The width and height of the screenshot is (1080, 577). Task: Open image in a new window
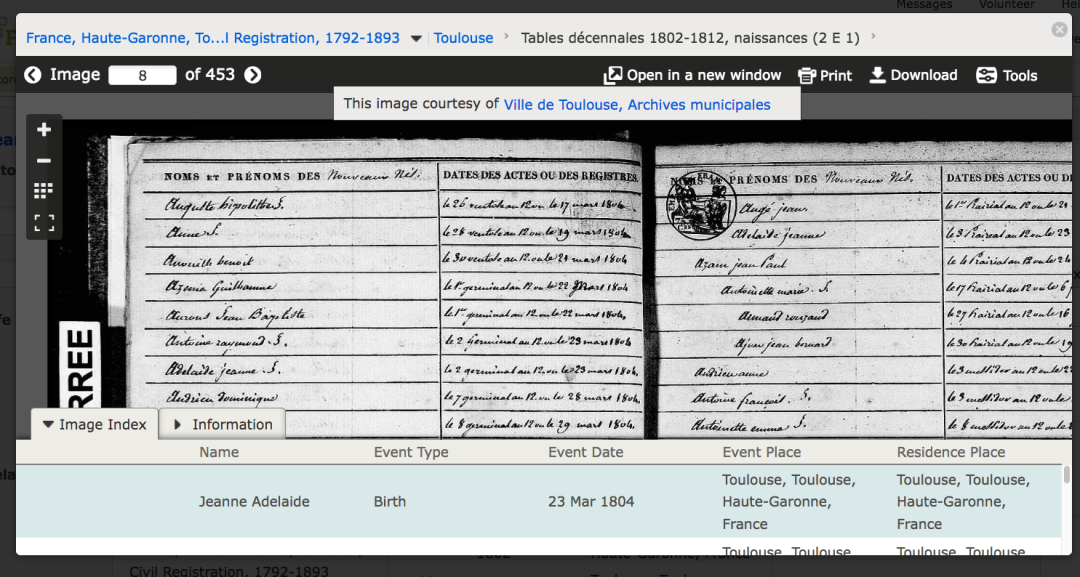[692, 74]
